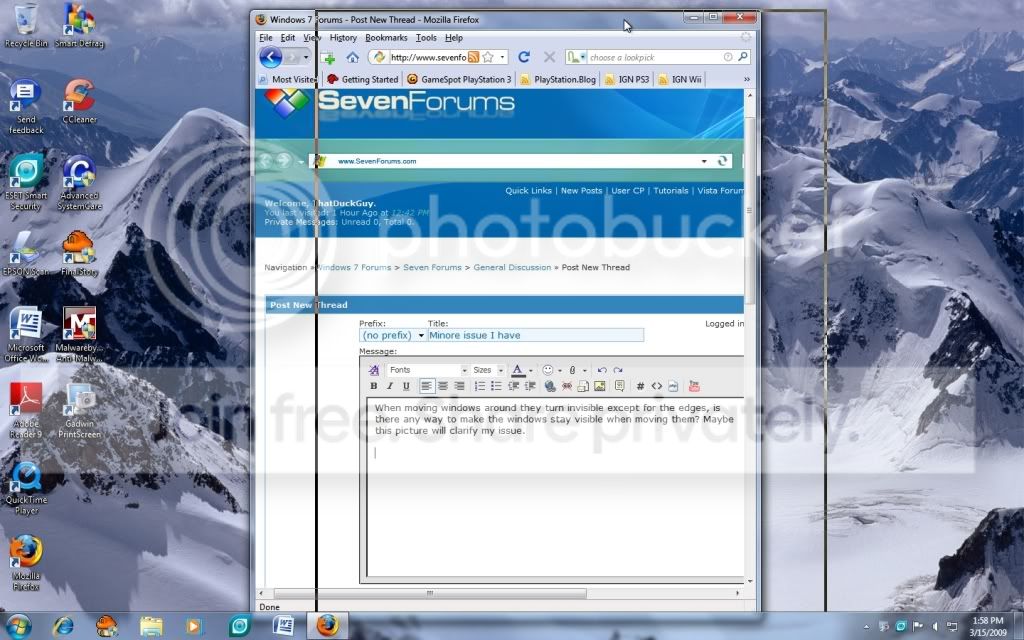
Task: Click the remove text formatting icon
Action: (x=374, y=370)
